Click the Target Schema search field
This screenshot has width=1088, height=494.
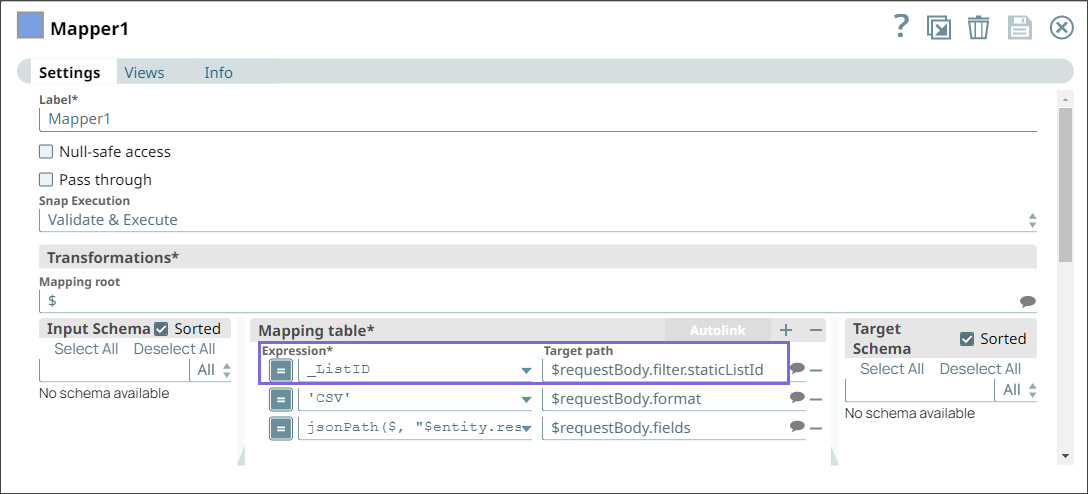pyautogui.click(x=920, y=391)
